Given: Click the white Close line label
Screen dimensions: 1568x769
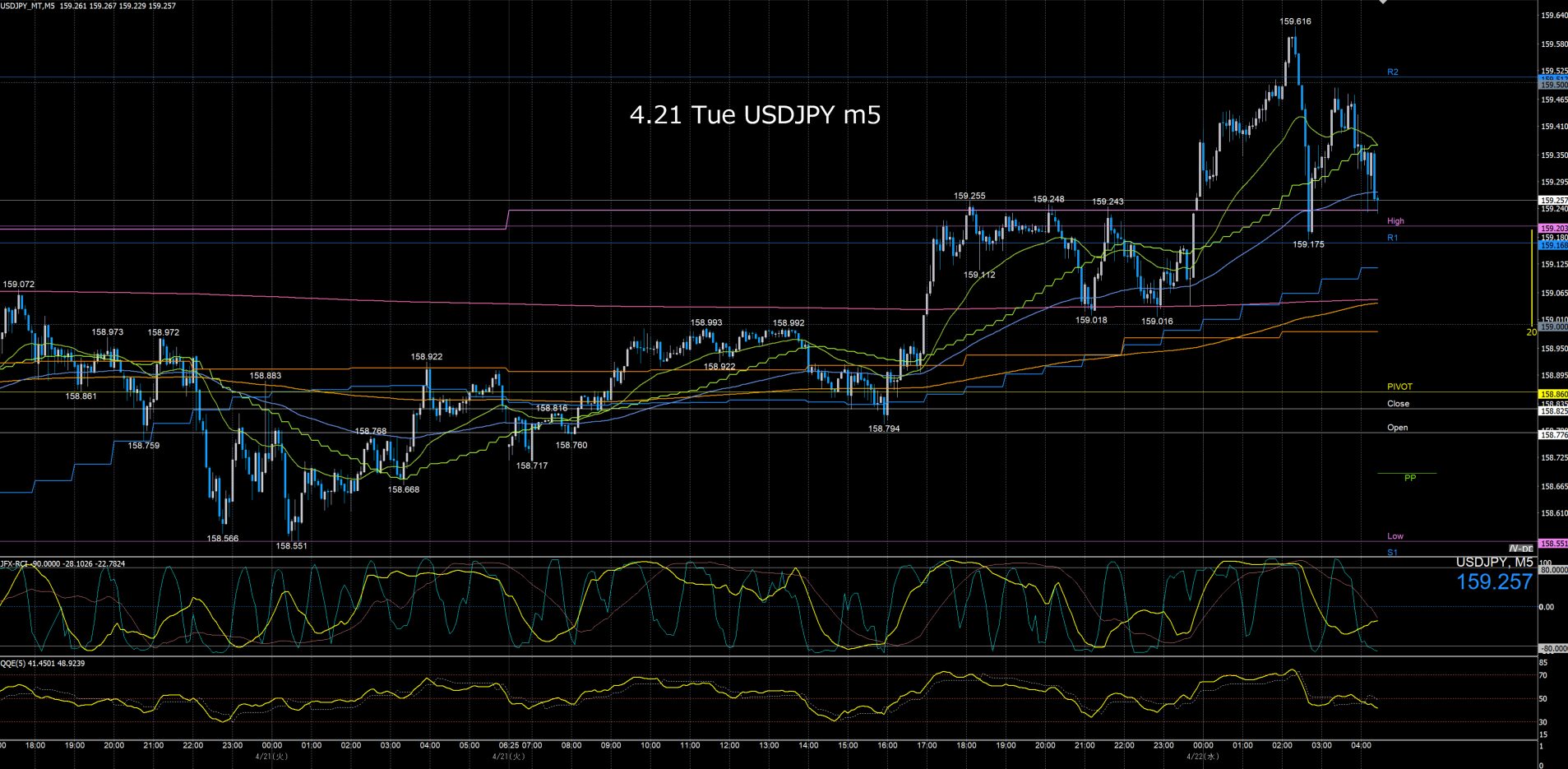Looking at the screenshot, I should [x=1398, y=404].
